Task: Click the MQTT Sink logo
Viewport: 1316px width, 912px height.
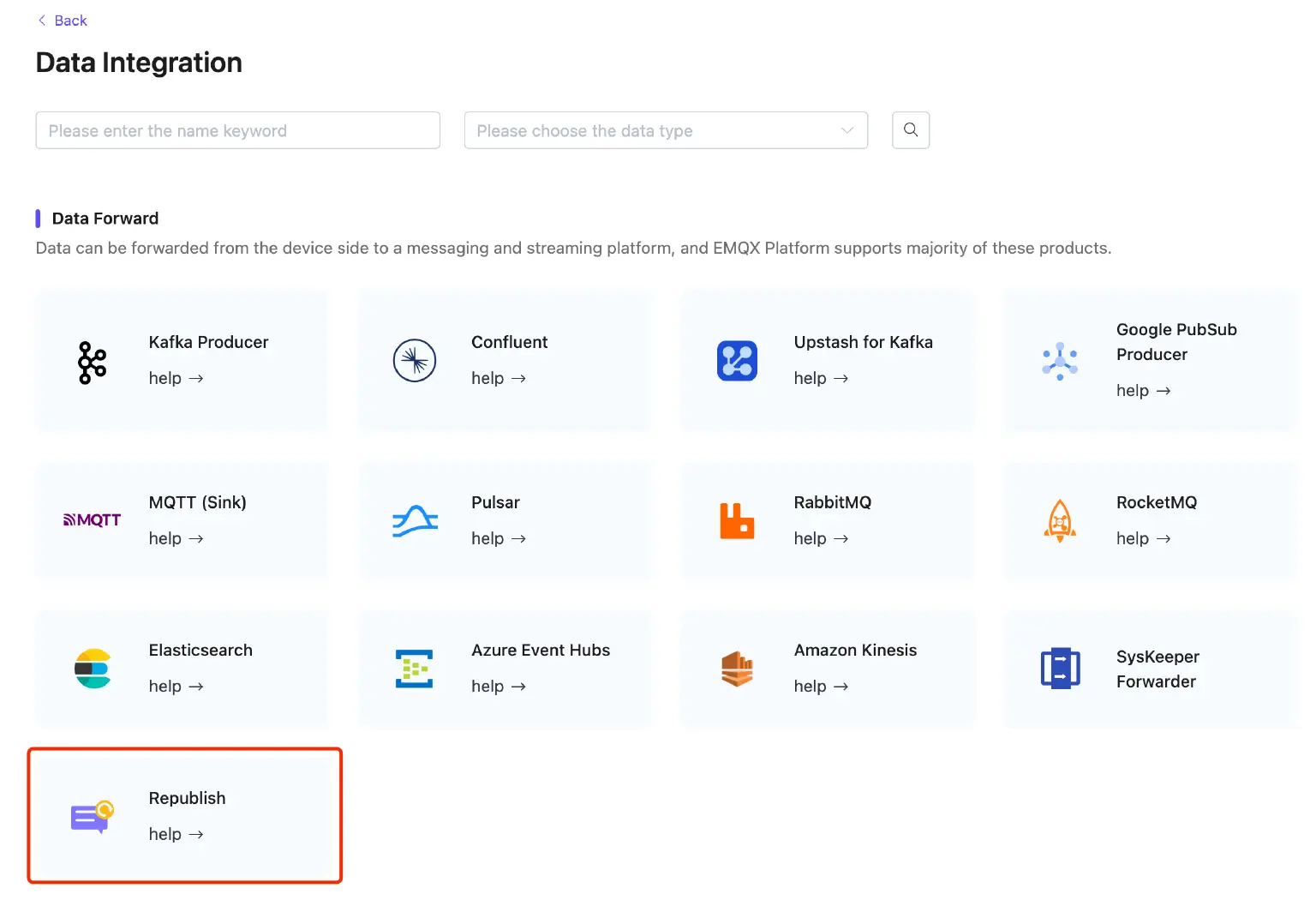Action: [93, 520]
